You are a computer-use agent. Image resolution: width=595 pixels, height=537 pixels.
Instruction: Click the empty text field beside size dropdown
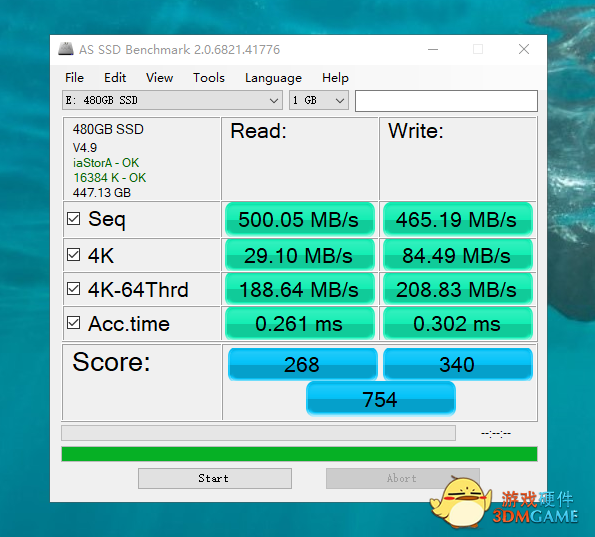click(x=446, y=101)
